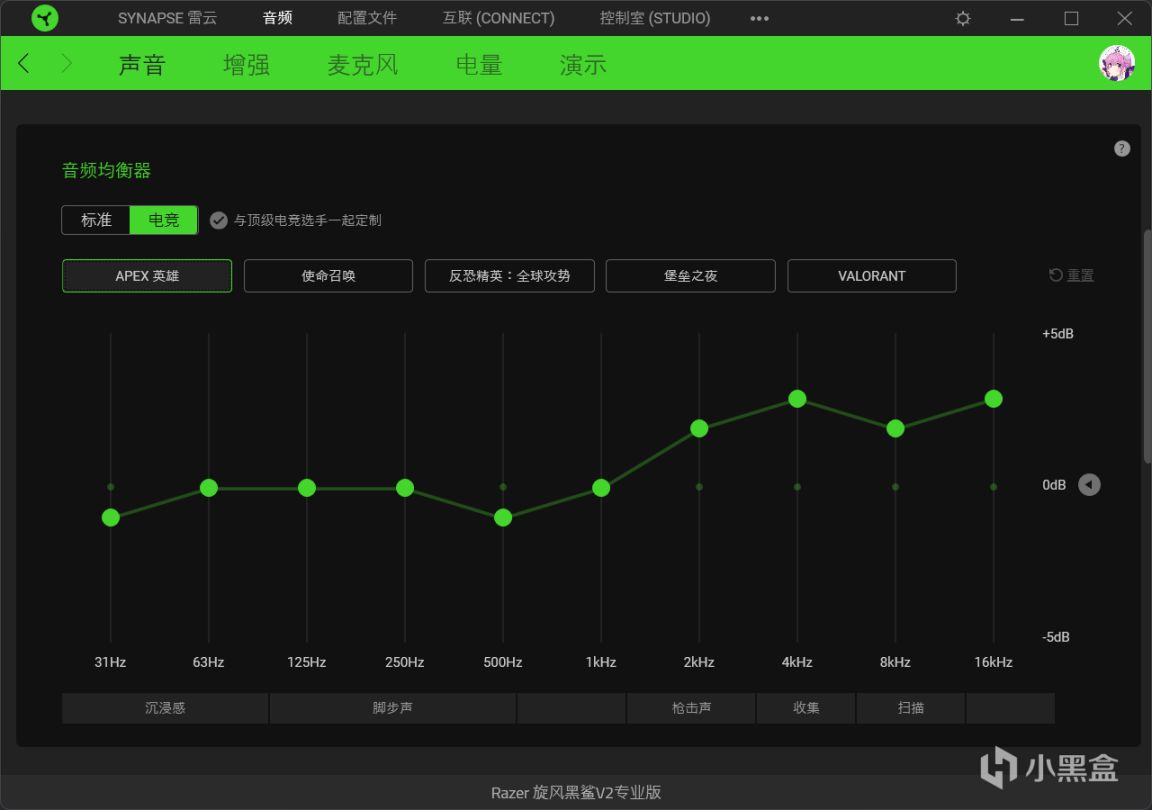
Task: Open settings with the gear icon
Action: pos(962,18)
